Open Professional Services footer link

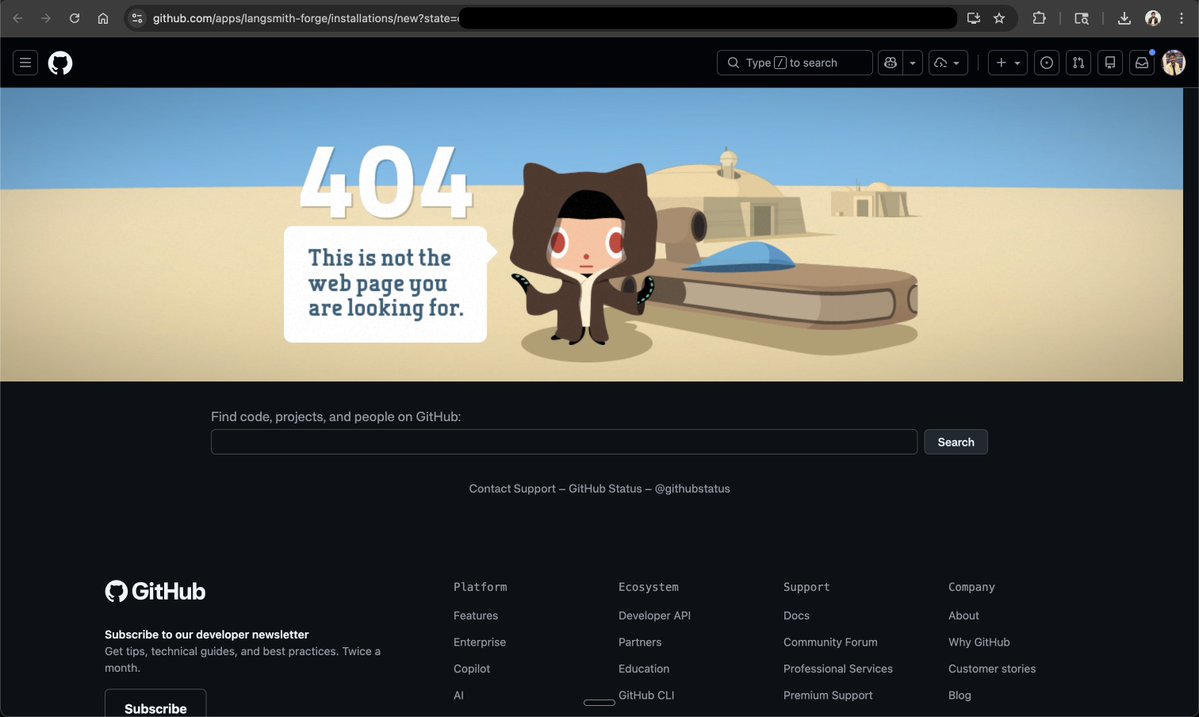point(838,668)
